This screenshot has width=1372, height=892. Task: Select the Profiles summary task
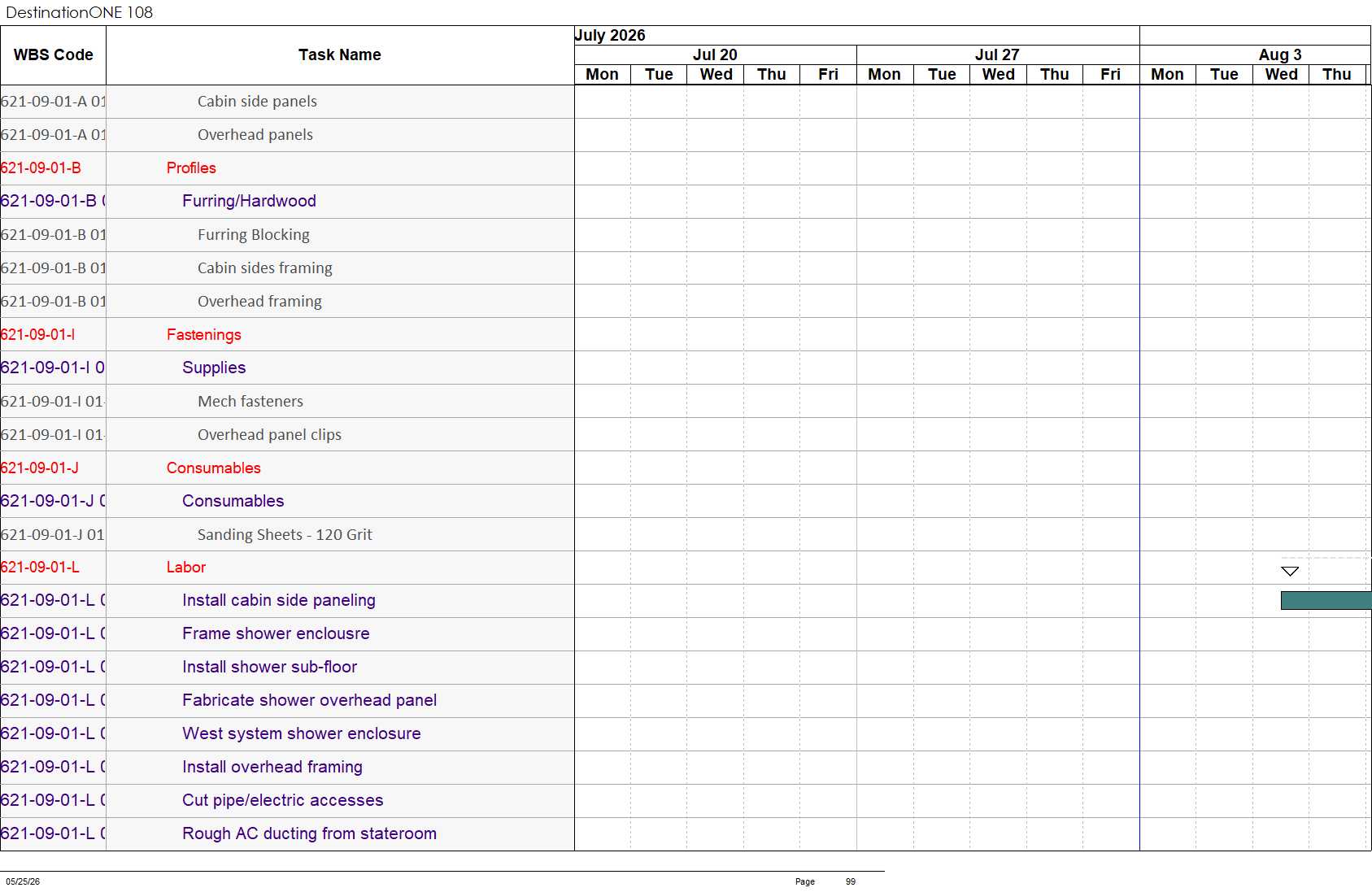point(191,168)
